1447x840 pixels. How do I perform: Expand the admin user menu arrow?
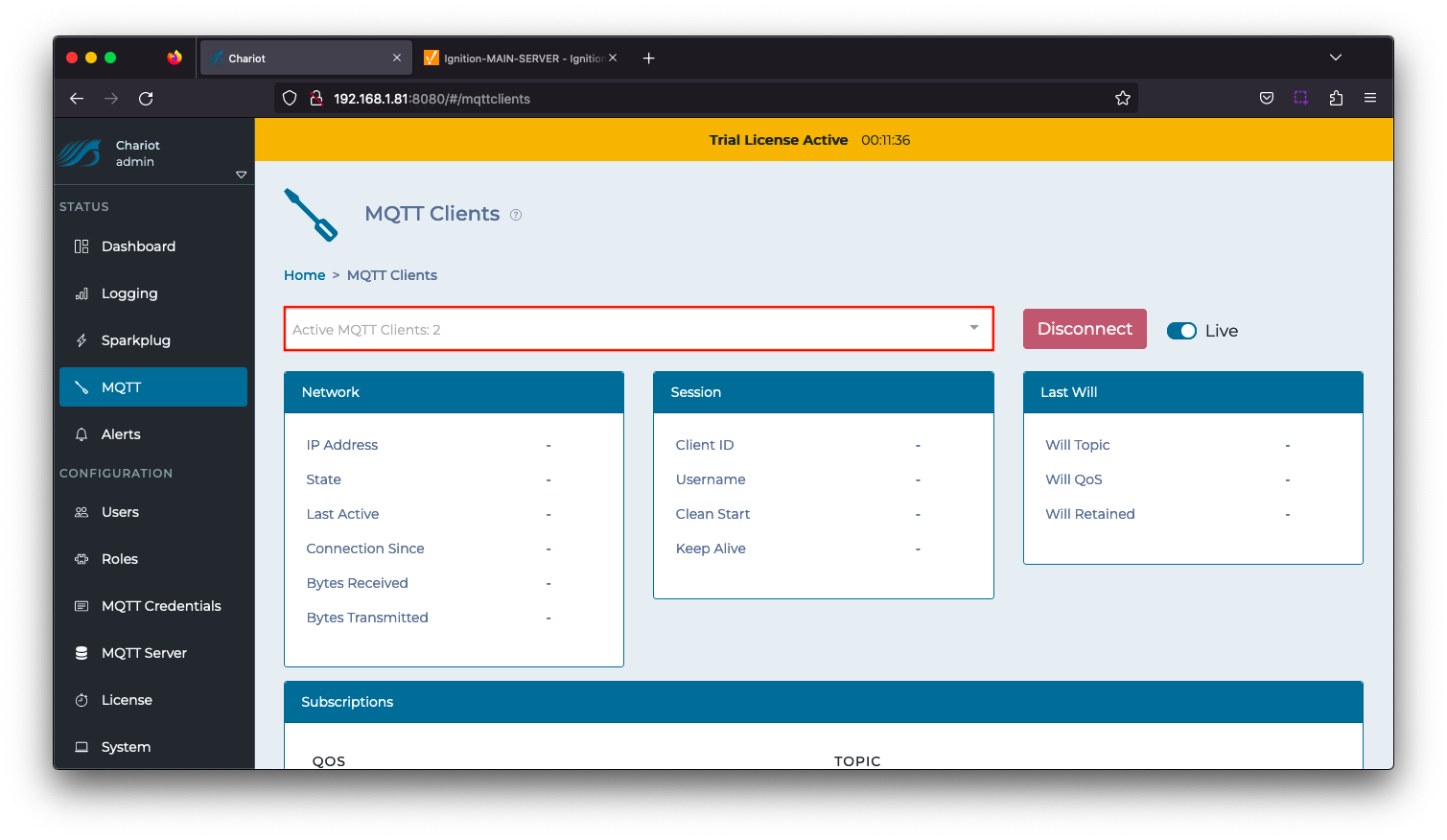(241, 175)
